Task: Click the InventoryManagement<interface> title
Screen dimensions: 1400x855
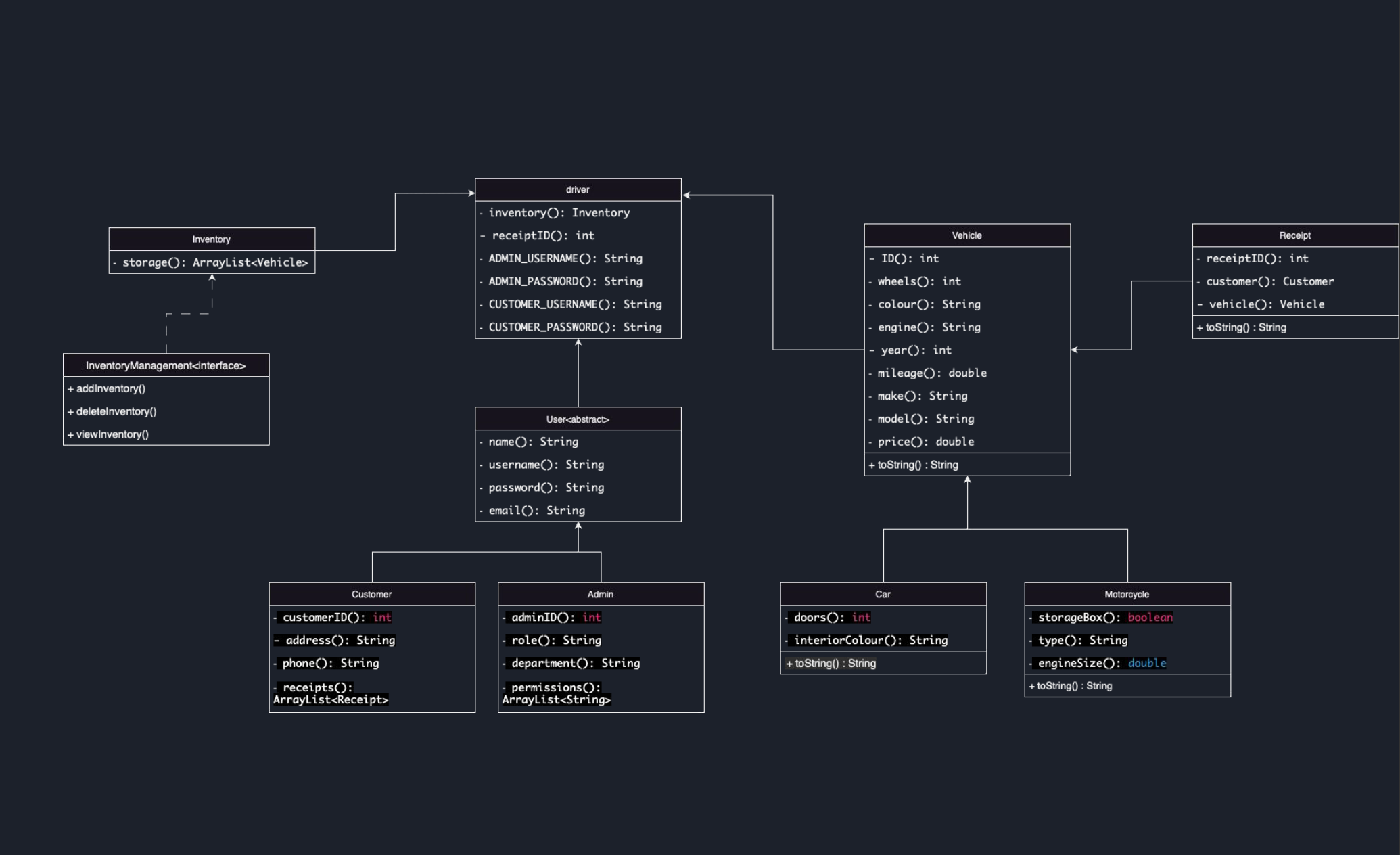Action: [166, 365]
